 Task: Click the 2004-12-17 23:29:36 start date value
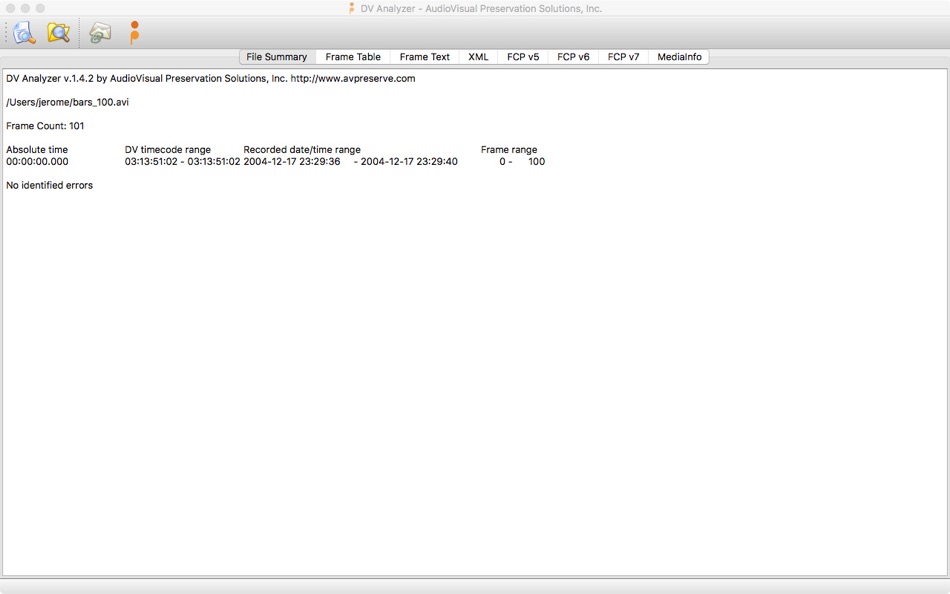[x=291, y=161]
